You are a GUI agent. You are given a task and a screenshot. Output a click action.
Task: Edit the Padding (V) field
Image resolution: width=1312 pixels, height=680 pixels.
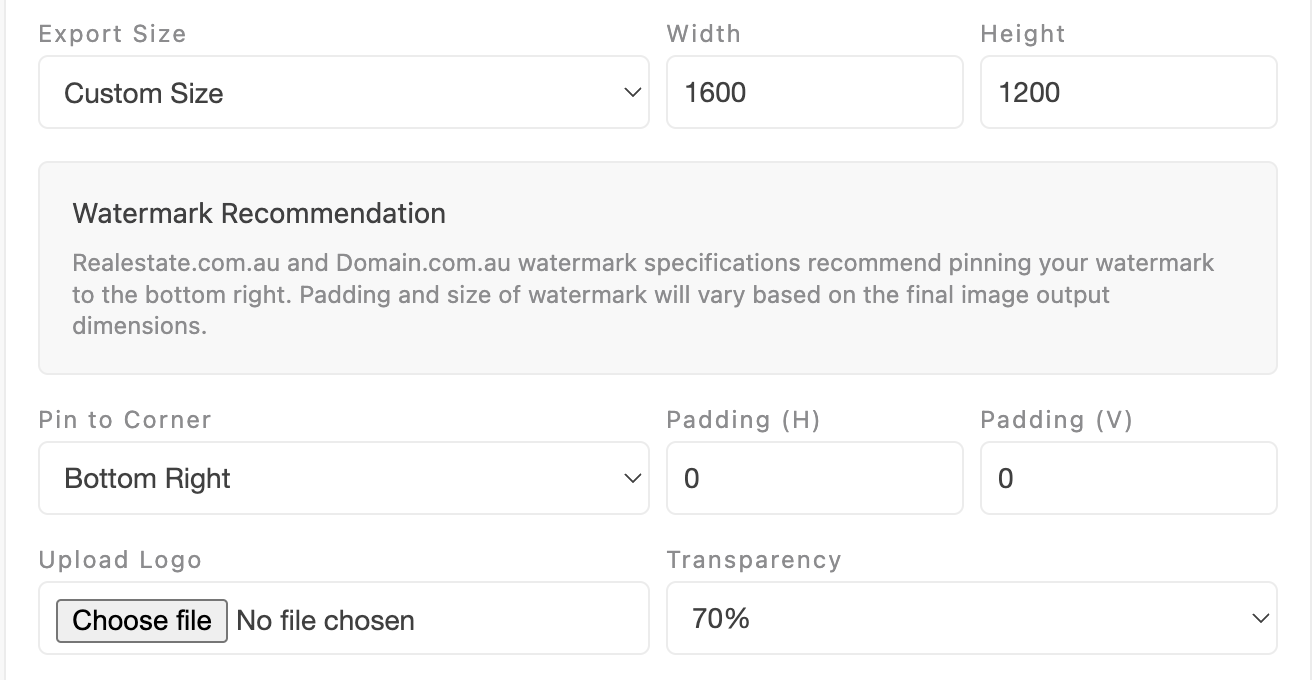(1128, 479)
